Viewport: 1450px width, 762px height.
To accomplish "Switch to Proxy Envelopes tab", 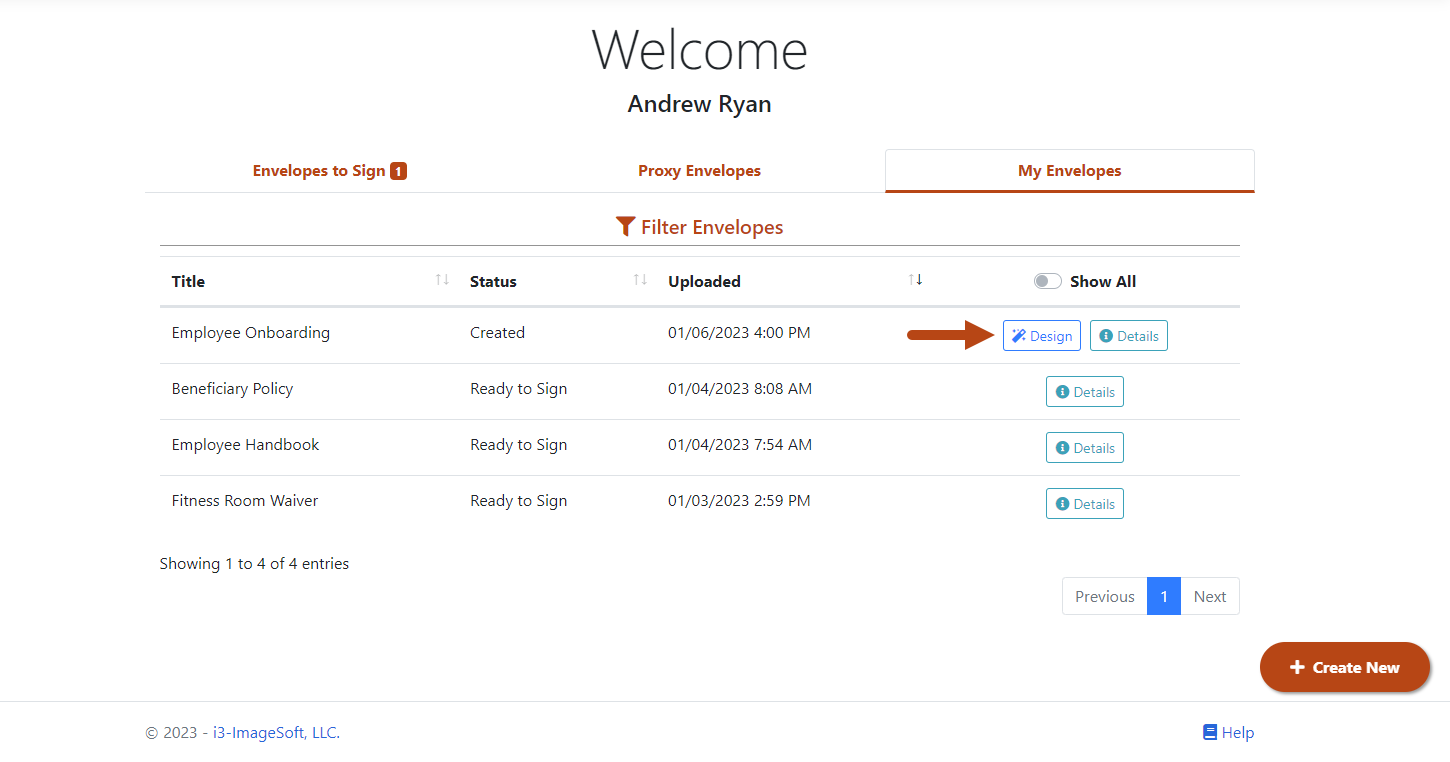I will [x=699, y=171].
